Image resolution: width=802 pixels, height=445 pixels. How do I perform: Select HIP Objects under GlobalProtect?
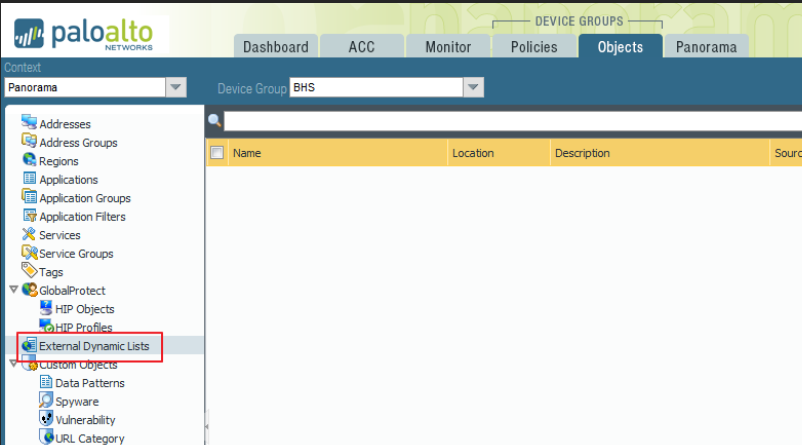[x=84, y=309]
